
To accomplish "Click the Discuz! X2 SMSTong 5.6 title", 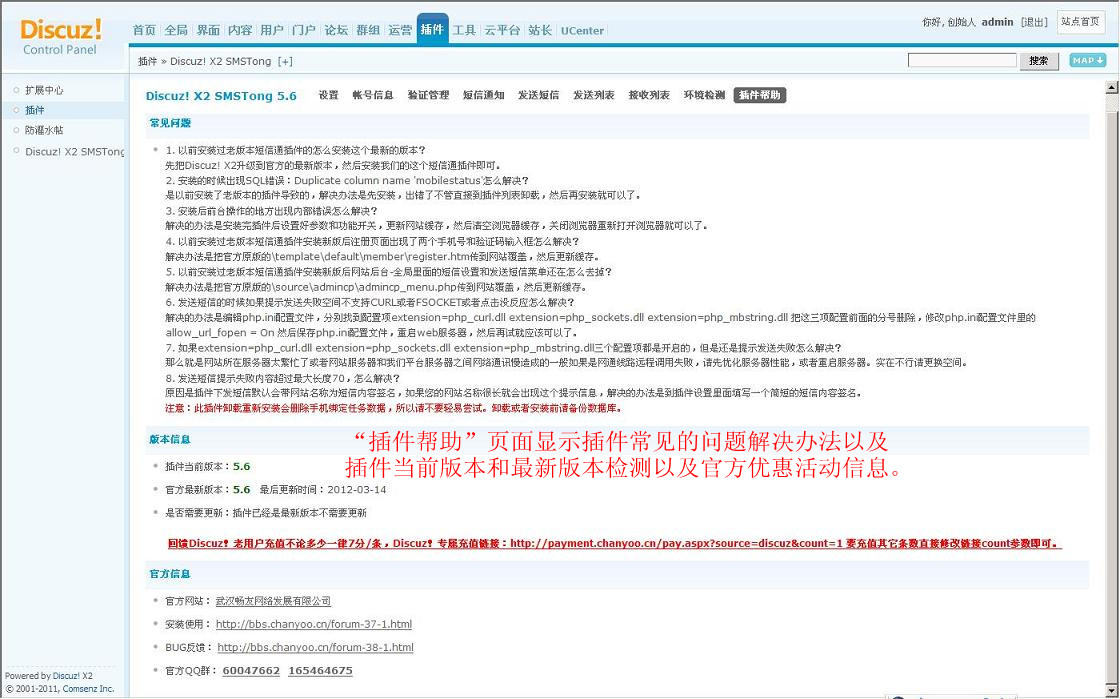I will [x=221, y=96].
